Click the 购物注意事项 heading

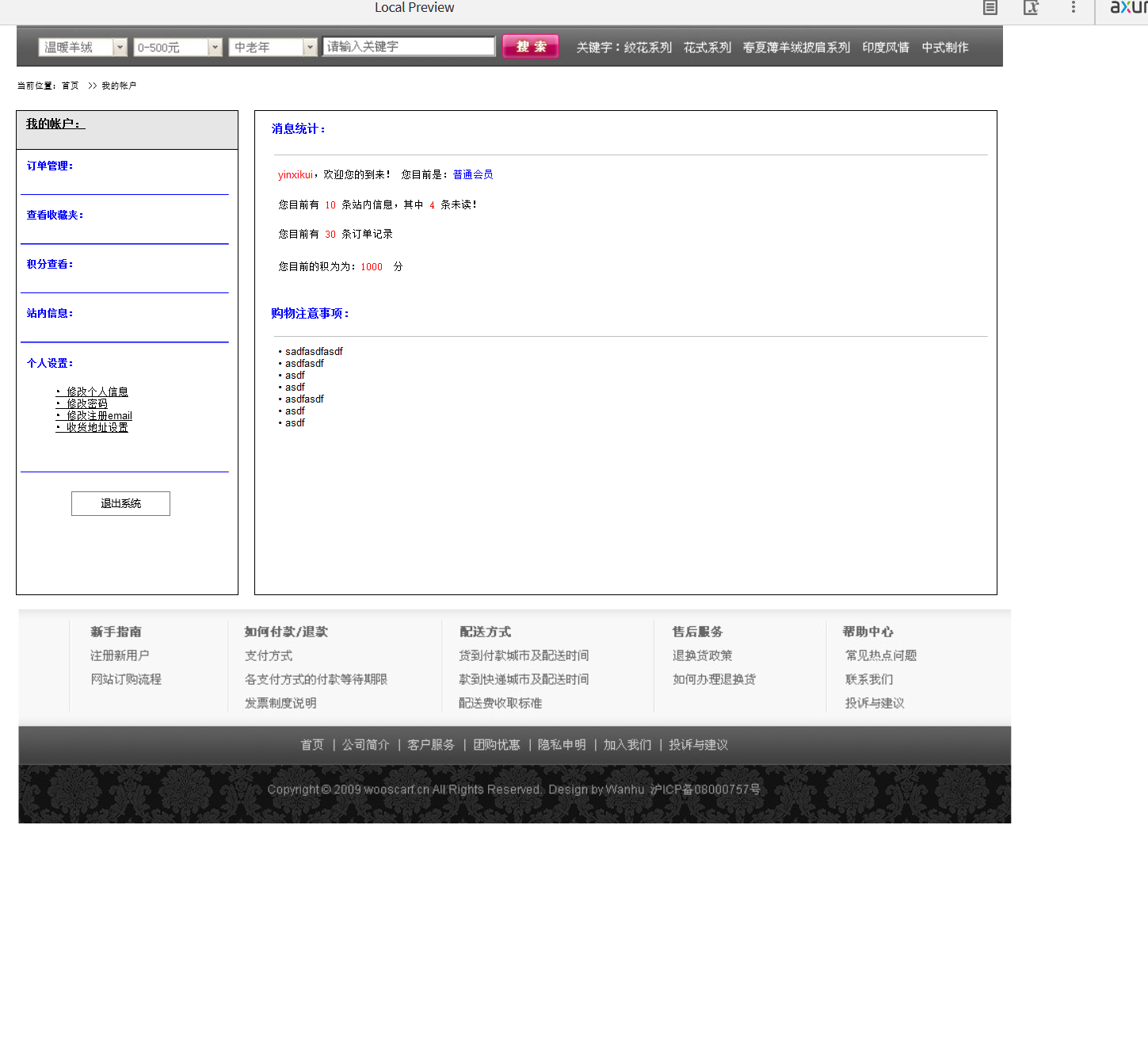tap(310, 313)
